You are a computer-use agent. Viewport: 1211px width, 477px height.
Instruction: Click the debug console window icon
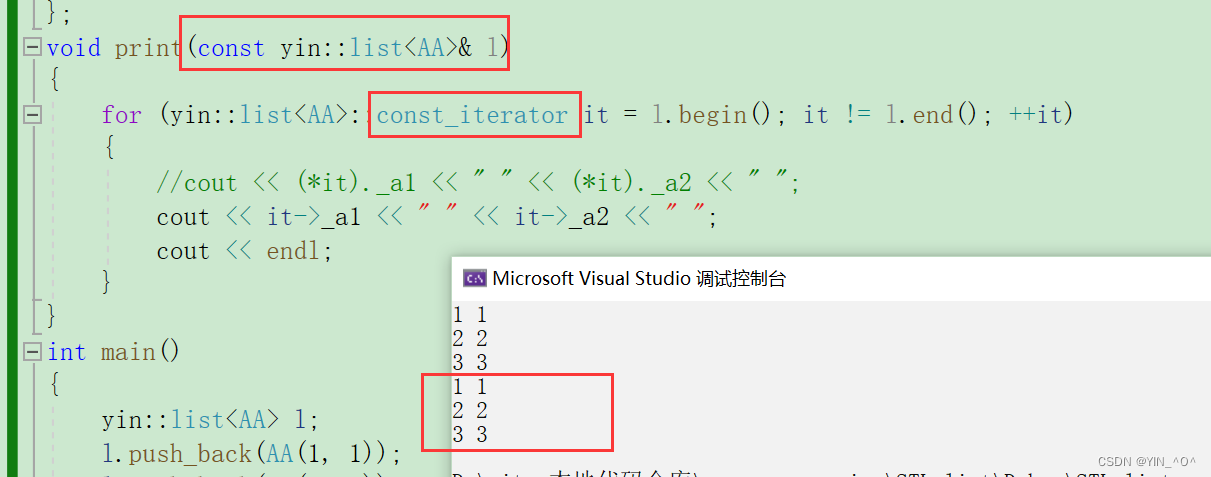475,279
